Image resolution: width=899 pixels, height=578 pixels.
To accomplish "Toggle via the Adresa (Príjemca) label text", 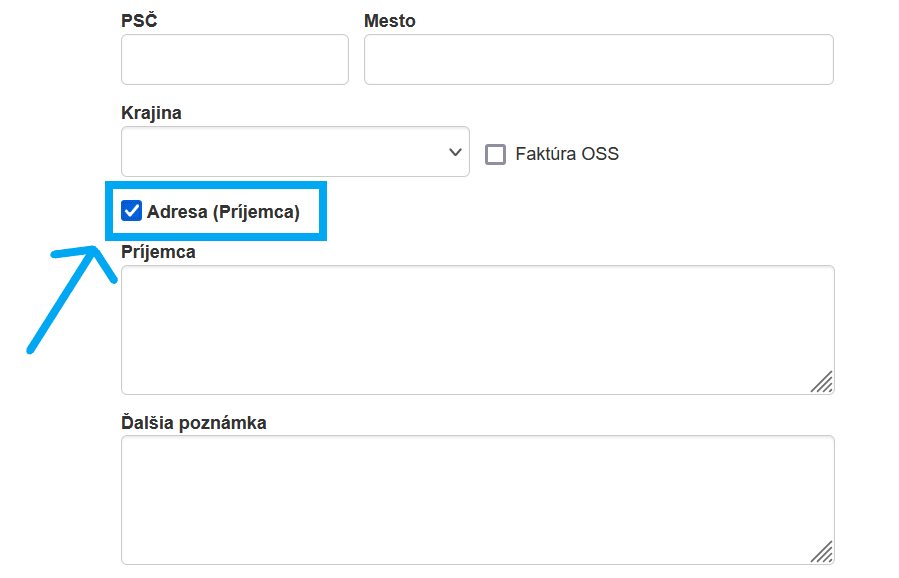I will tap(223, 212).
